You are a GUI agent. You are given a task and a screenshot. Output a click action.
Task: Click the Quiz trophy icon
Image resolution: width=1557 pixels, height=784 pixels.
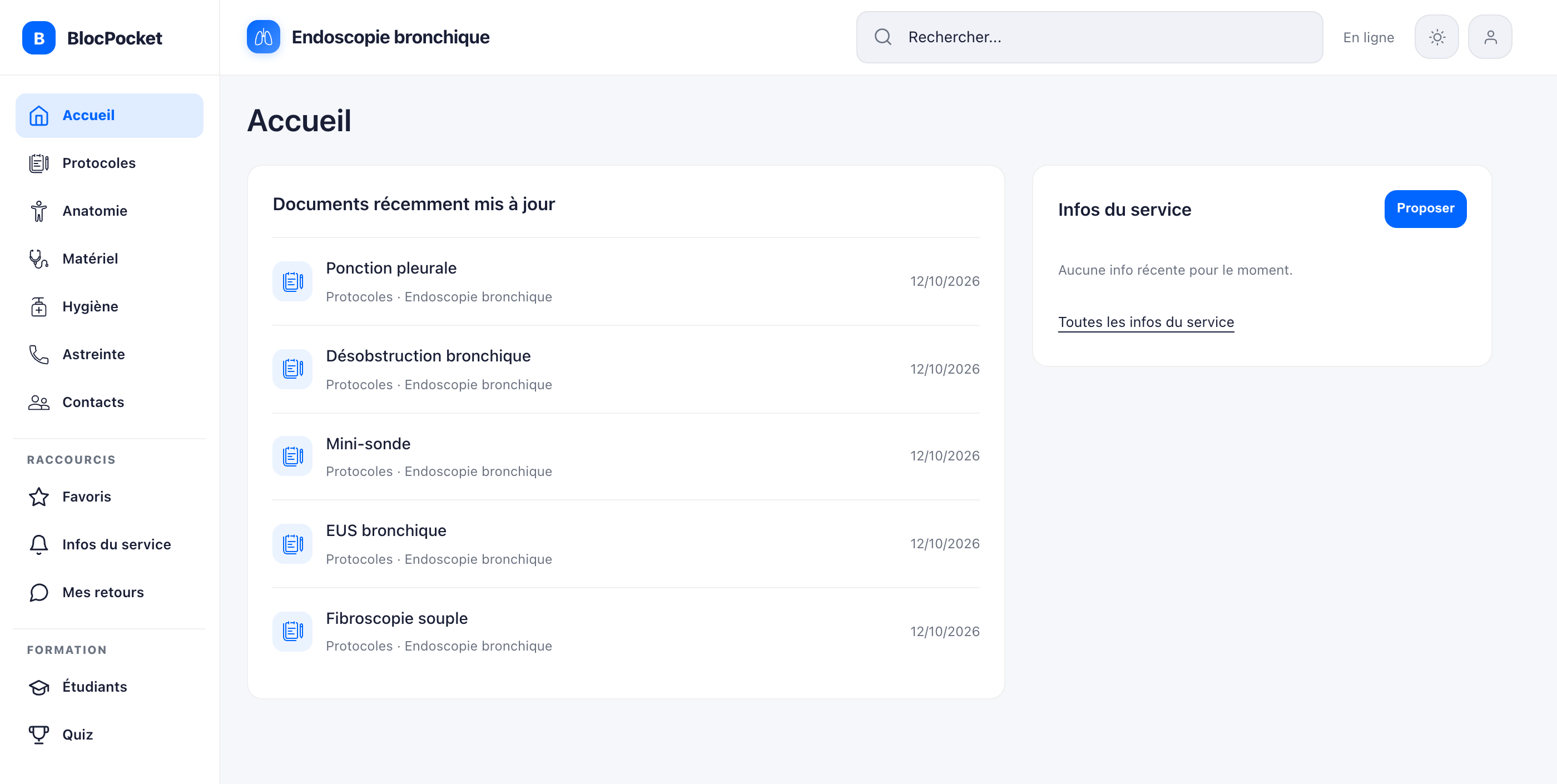39,735
